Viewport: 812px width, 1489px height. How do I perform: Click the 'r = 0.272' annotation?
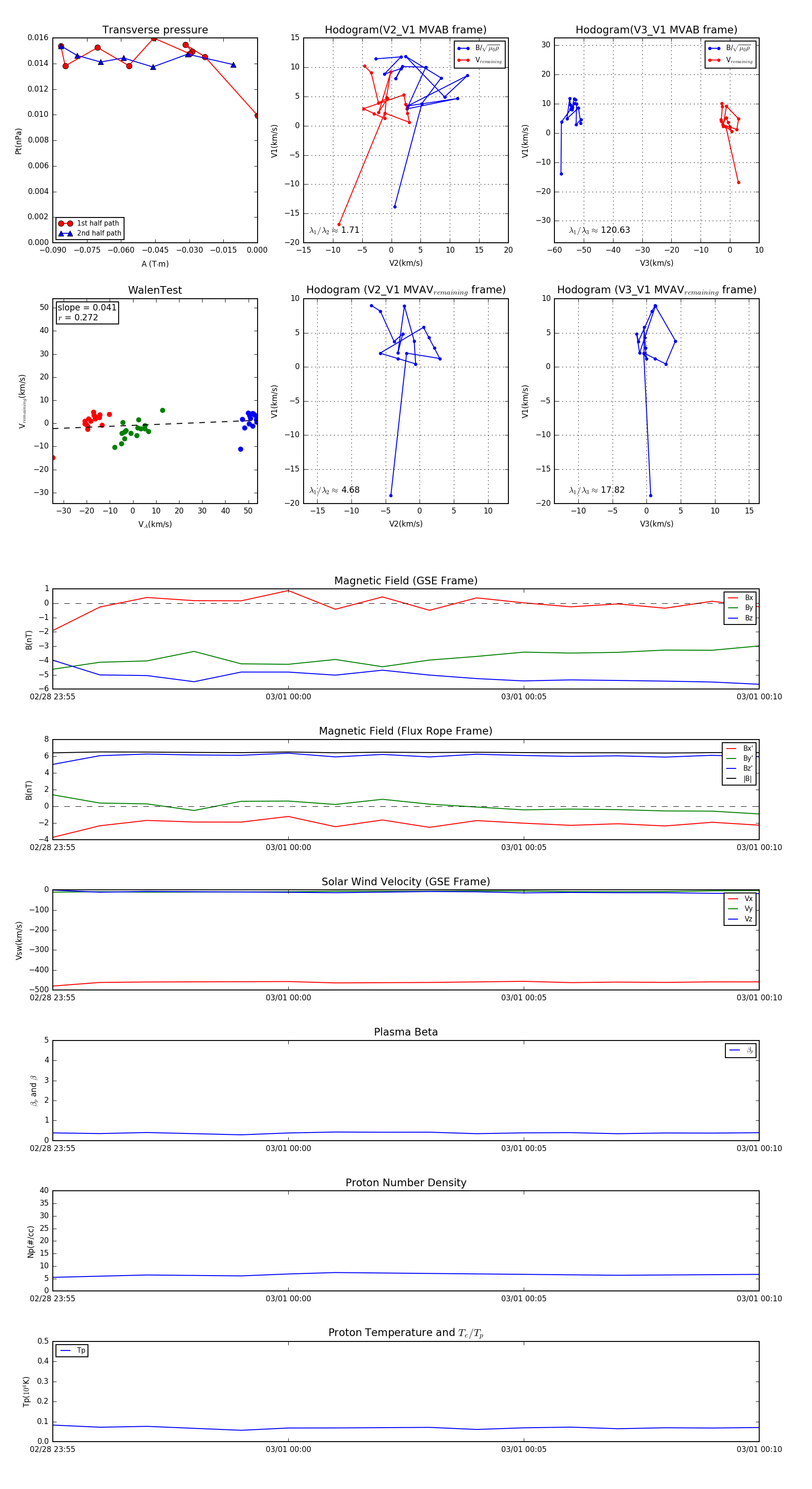(x=78, y=317)
